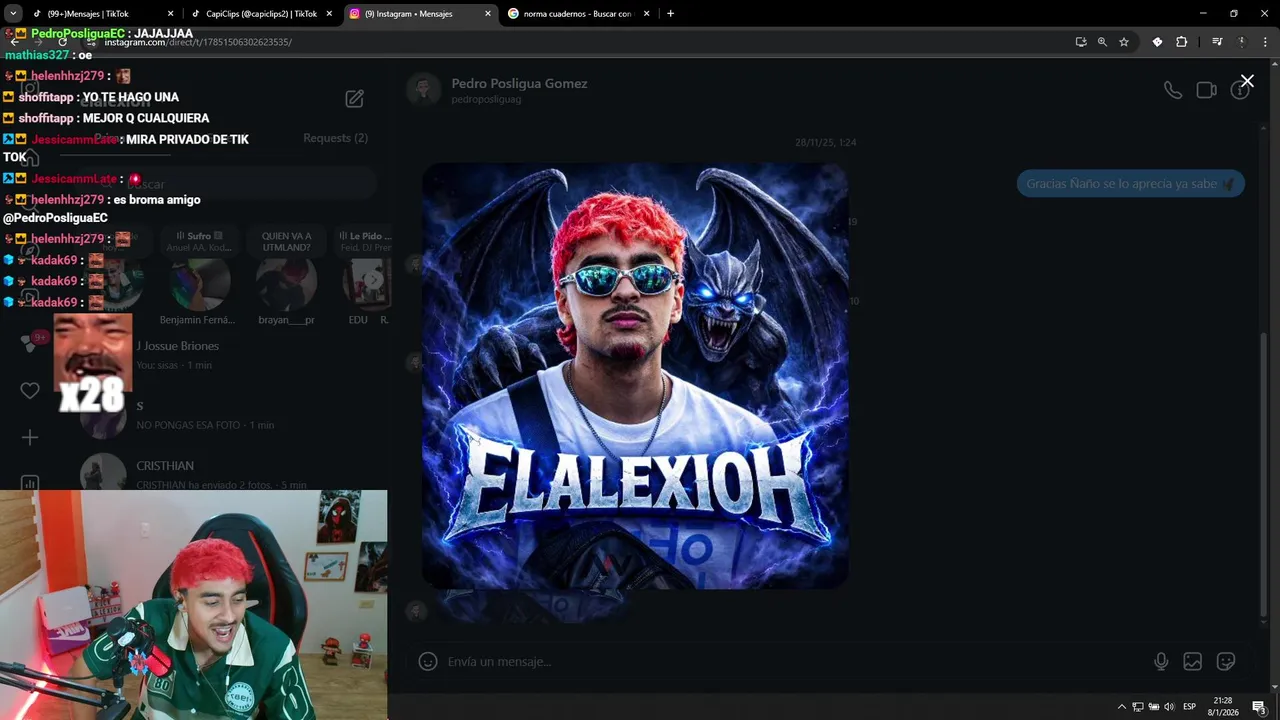This screenshot has height=720, width=1280.
Task: Open Pedro Posligua chat header avatar
Action: click(x=424, y=90)
